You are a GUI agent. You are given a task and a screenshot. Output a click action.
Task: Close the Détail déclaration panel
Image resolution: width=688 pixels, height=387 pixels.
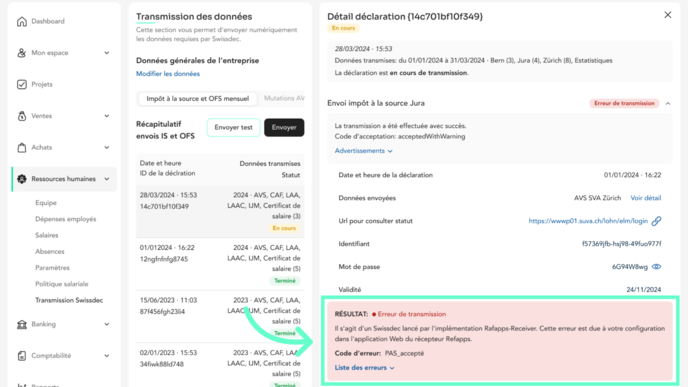[667, 15]
